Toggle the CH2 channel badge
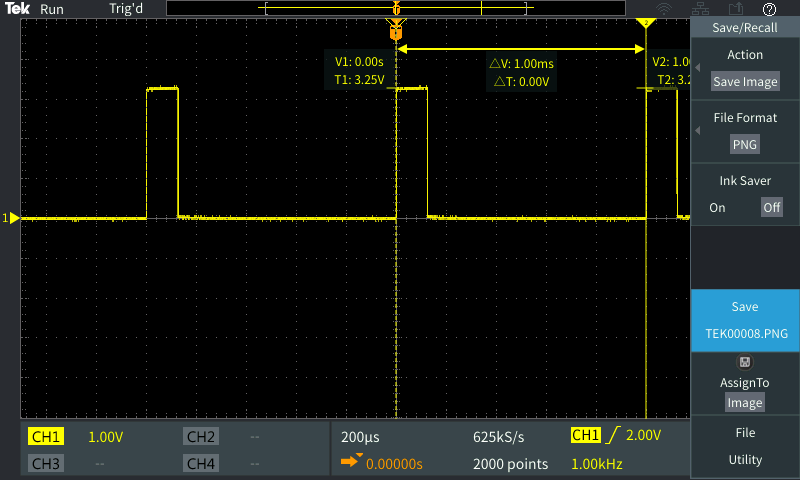Image resolution: width=800 pixels, height=480 pixels. point(201,437)
